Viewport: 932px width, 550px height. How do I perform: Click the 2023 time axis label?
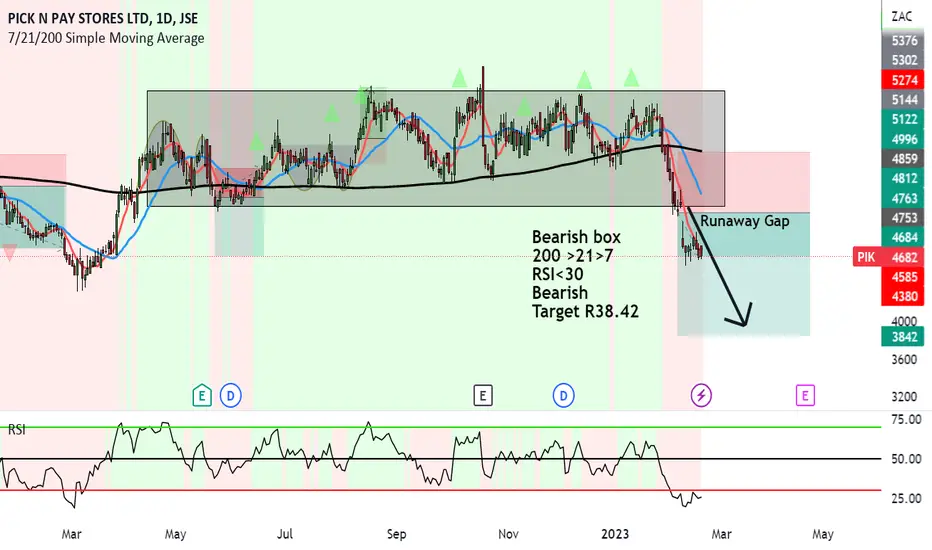tap(615, 534)
